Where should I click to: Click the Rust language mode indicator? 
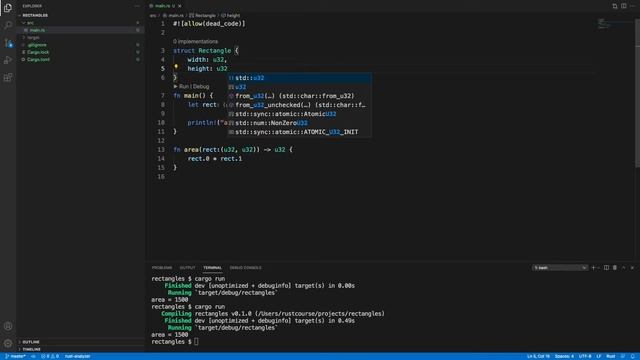coord(611,356)
